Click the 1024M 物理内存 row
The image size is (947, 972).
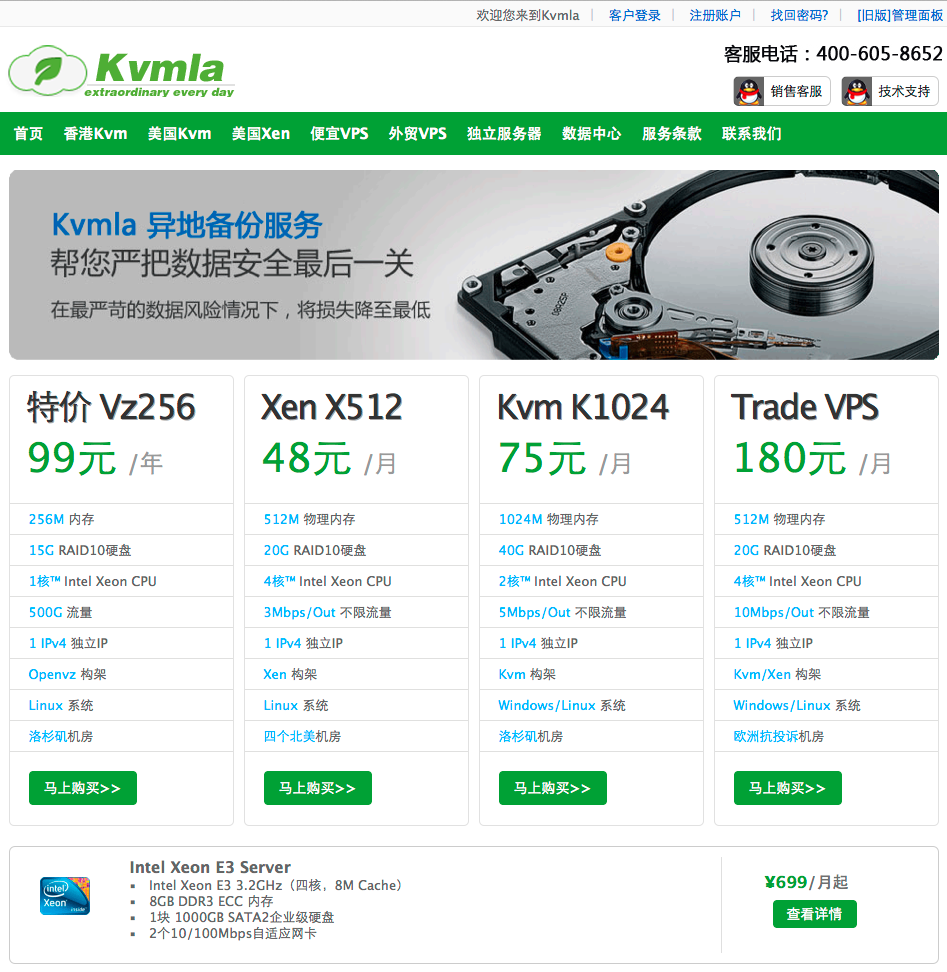click(x=591, y=519)
